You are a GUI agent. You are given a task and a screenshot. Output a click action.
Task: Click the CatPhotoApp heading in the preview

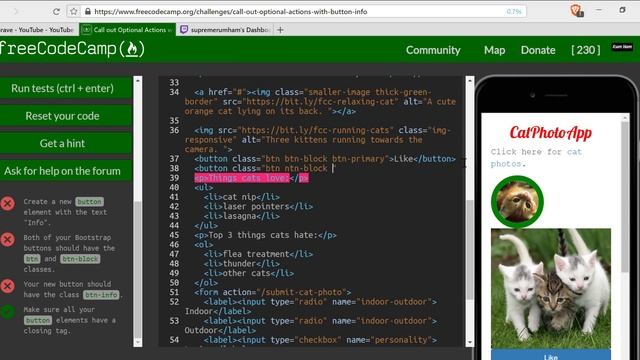pos(551,133)
